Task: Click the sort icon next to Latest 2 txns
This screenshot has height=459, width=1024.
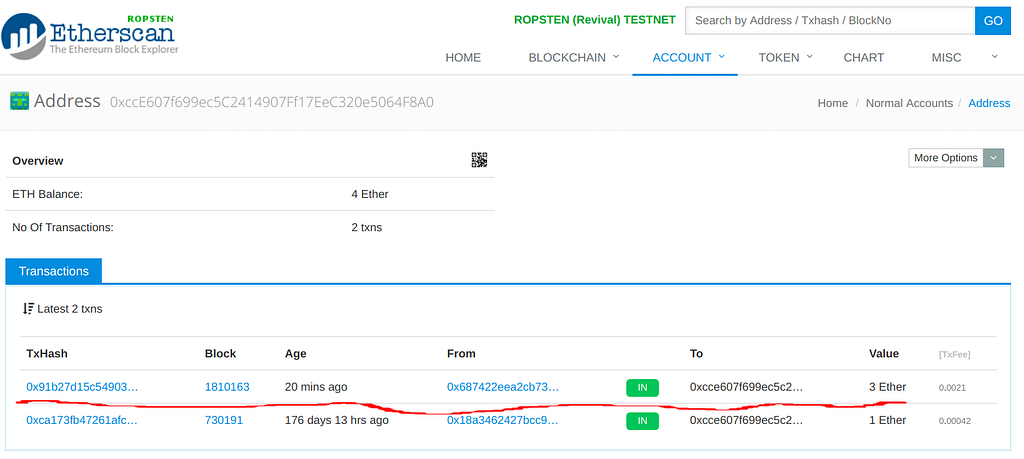Action: click(28, 309)
